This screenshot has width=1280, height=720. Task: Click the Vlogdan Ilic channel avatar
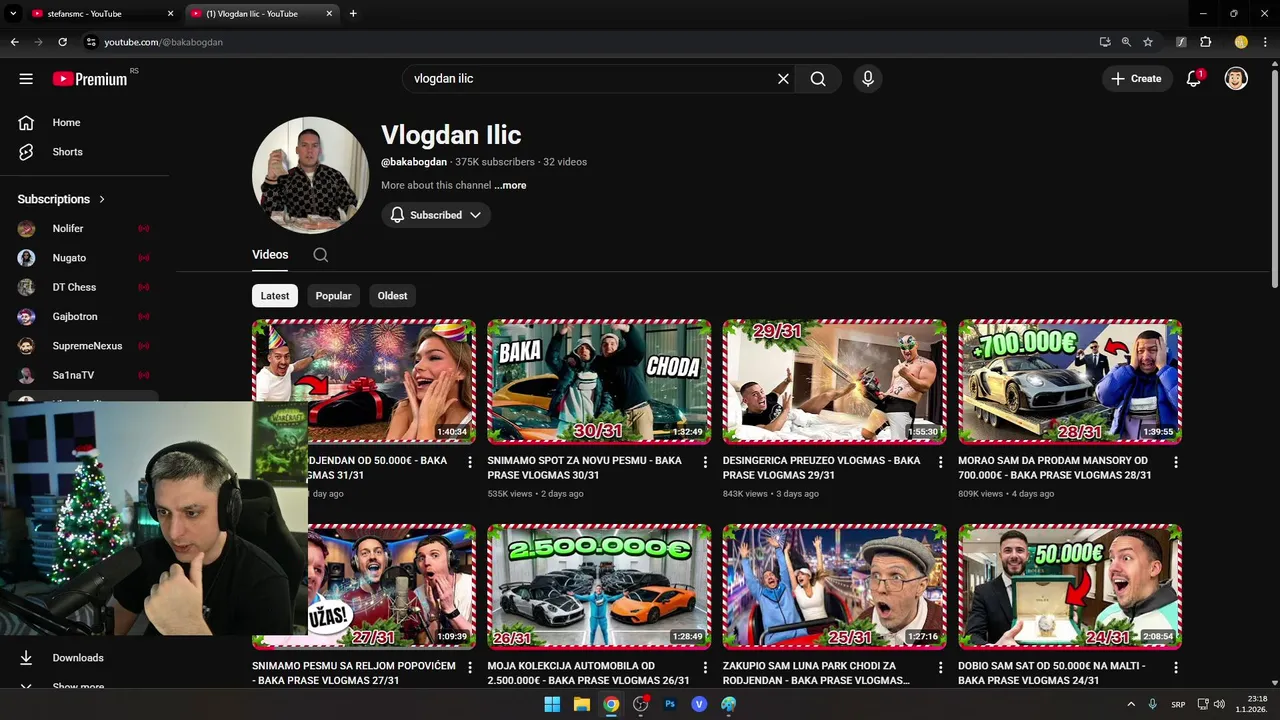[x=310, y=176]
